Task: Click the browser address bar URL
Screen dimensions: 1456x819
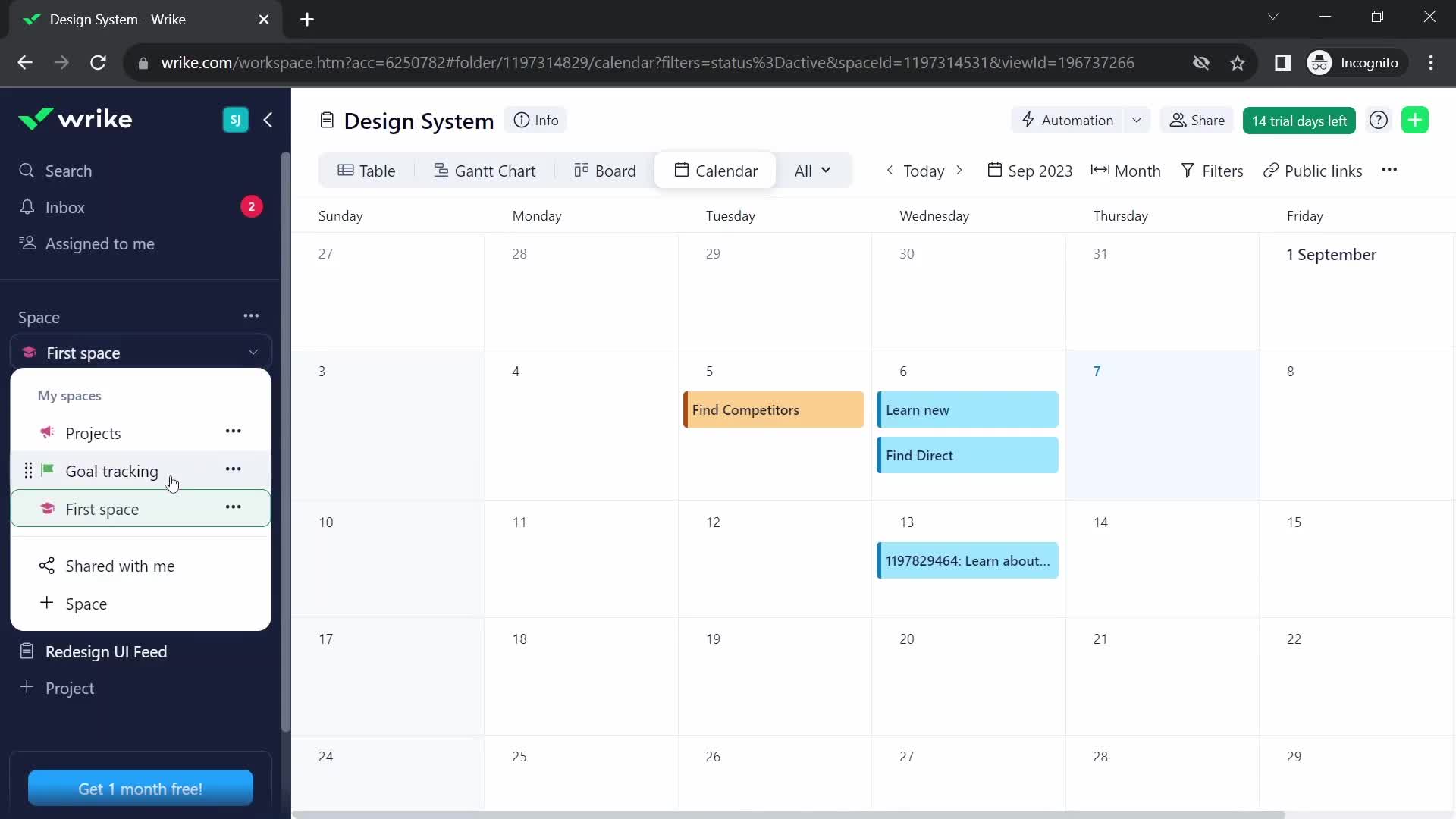Action: point(647,63)
